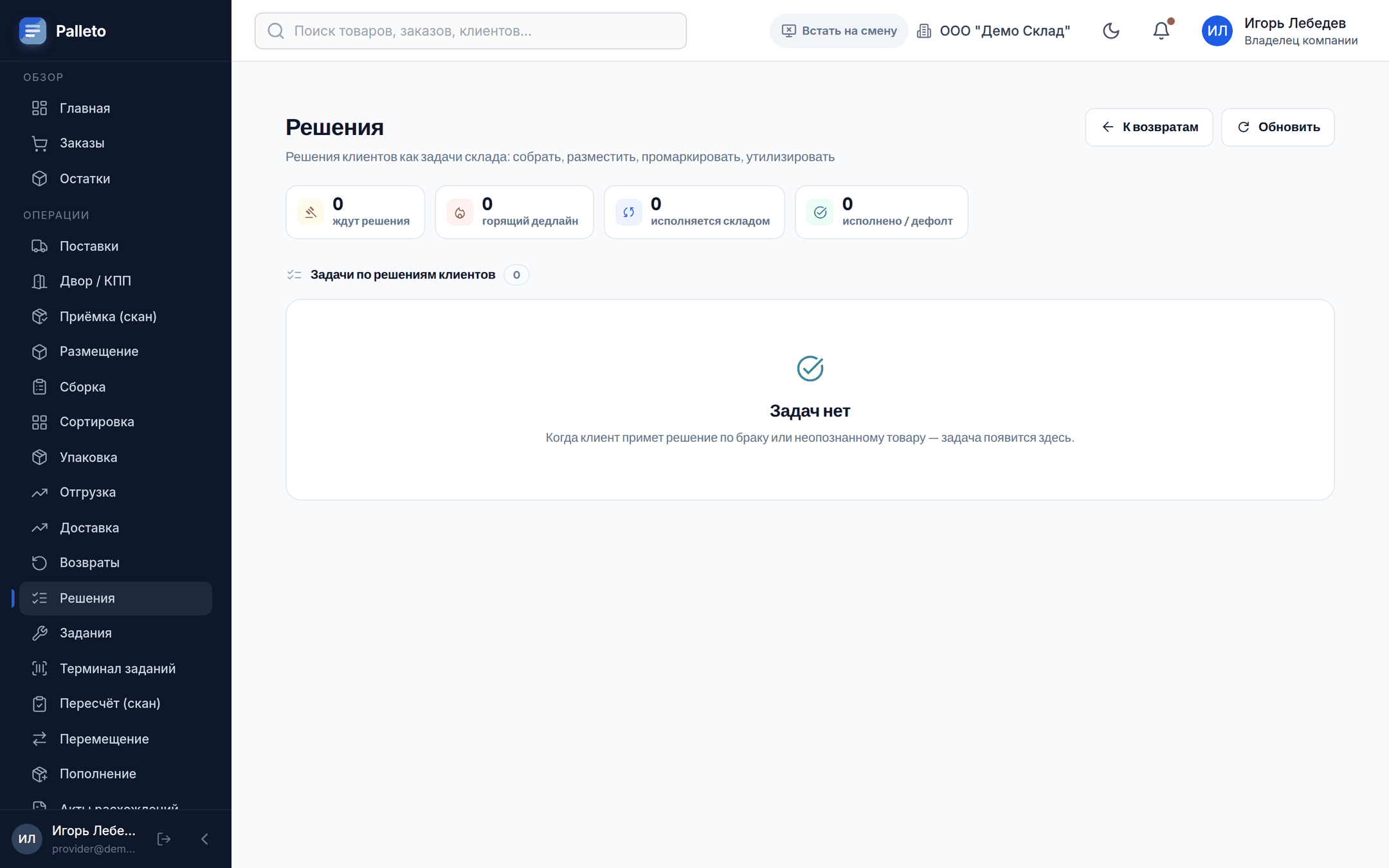
Task: Navigate to Терминал заданий in the sidebar
Action: [x=116, y=669]
